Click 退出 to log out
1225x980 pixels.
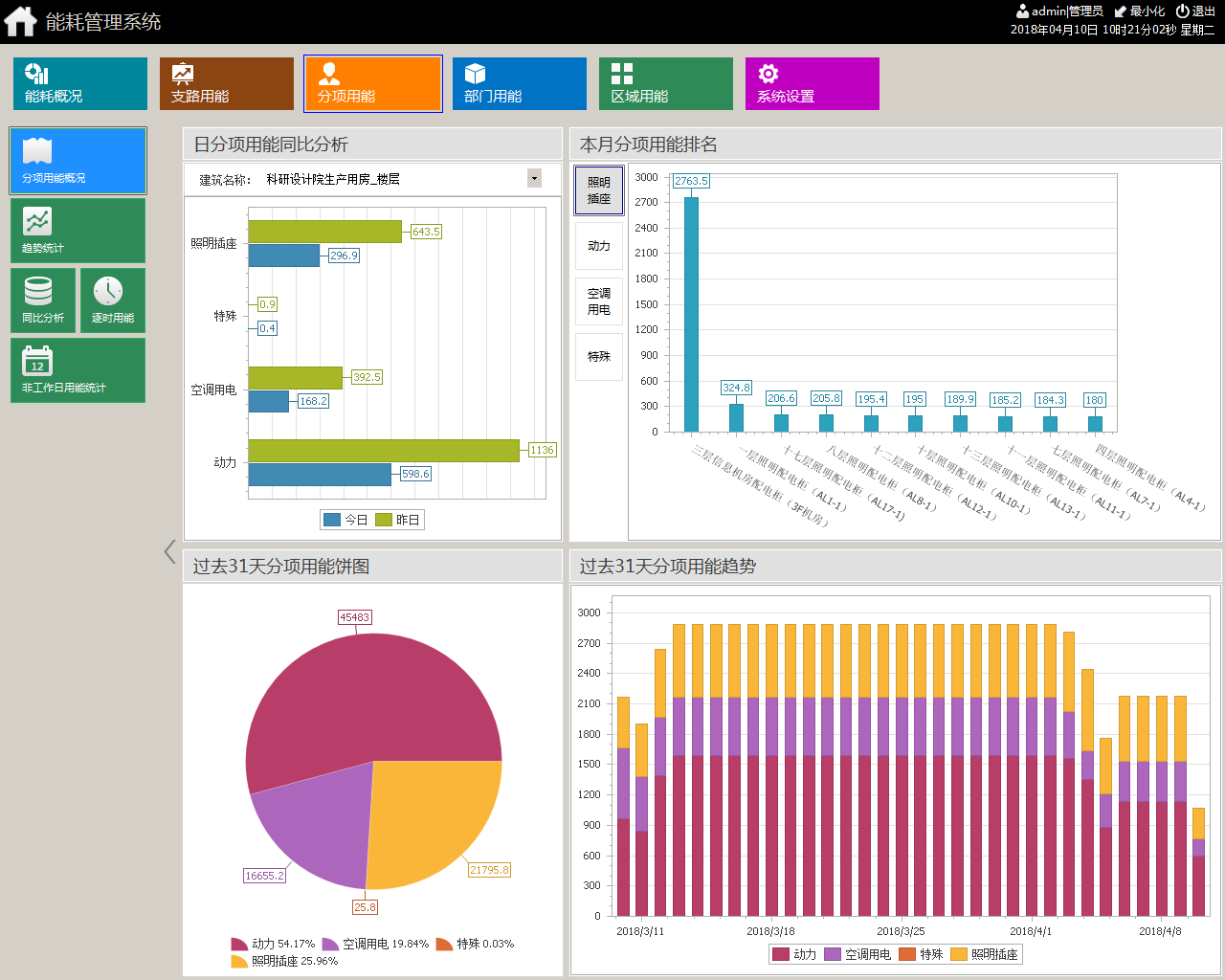(1196, 11)
